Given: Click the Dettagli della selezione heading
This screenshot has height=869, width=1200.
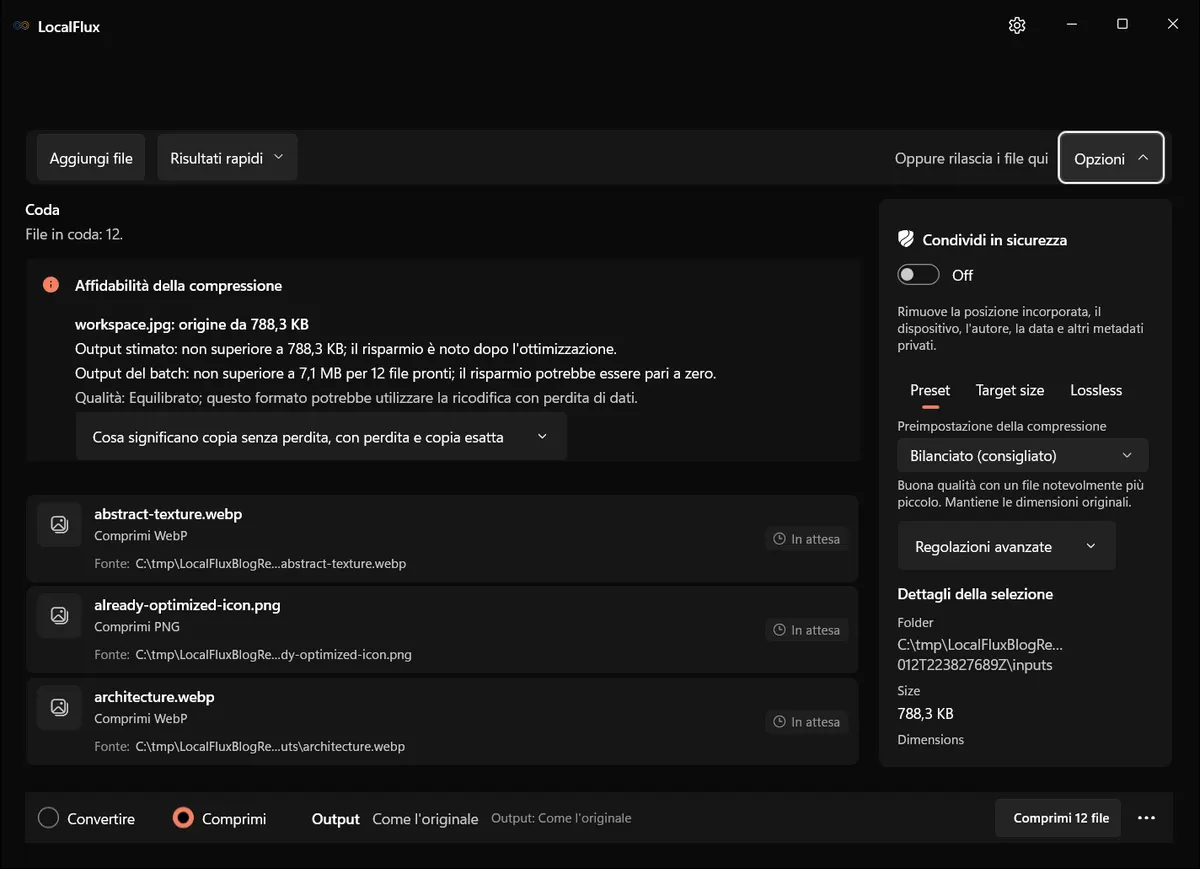Looking at the screenshot, I should point(975,594).
